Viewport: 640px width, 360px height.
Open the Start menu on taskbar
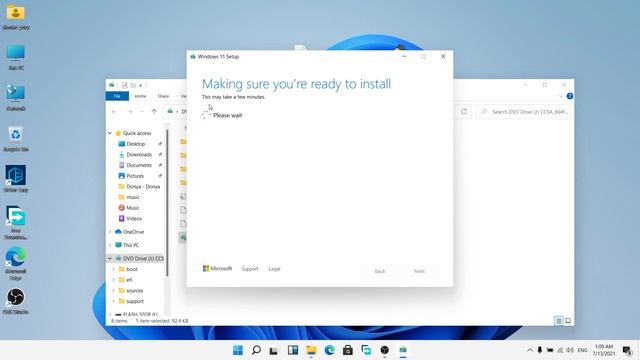pos(238,350)
